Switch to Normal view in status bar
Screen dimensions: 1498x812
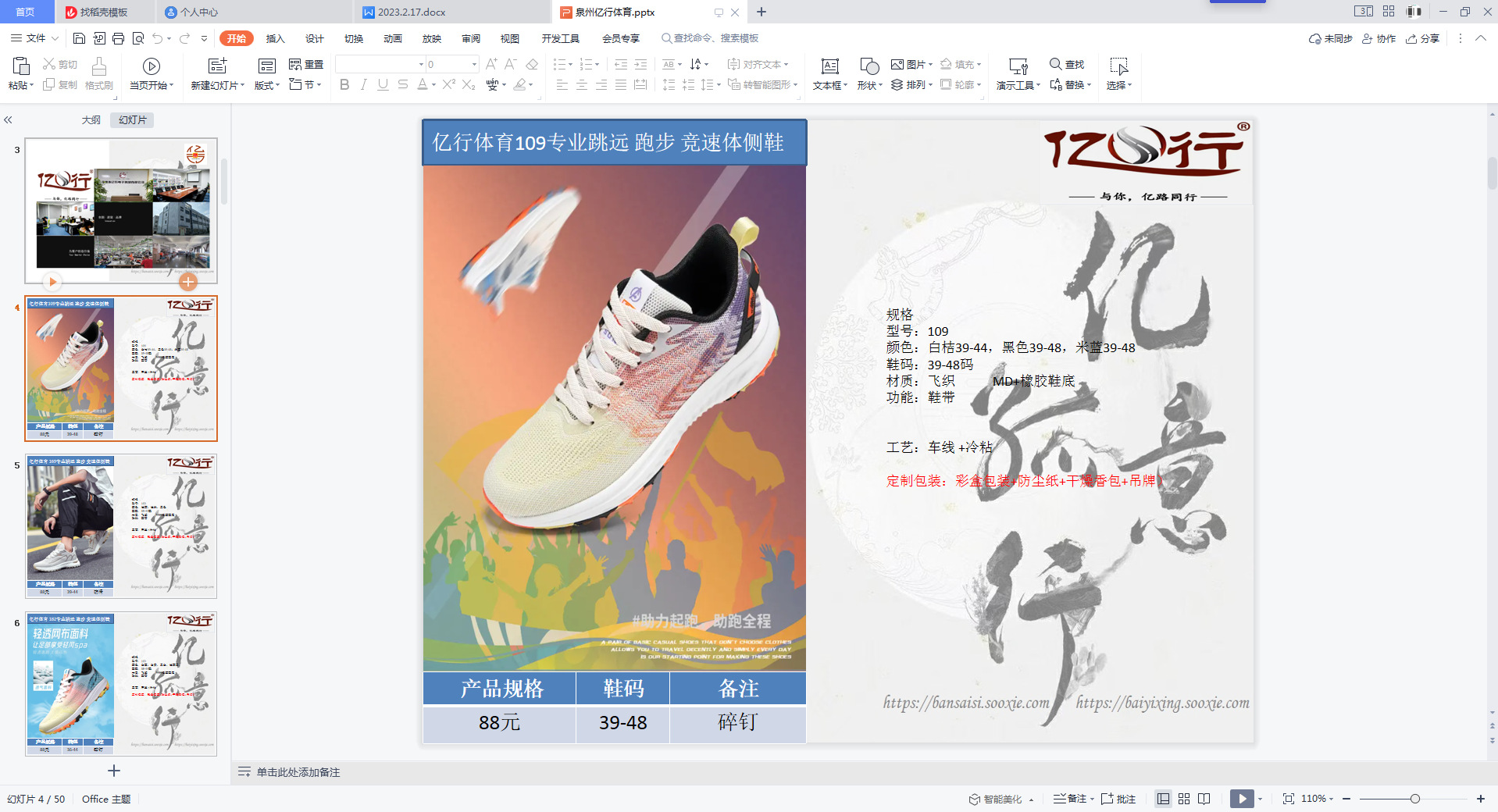coord(1164,799)
